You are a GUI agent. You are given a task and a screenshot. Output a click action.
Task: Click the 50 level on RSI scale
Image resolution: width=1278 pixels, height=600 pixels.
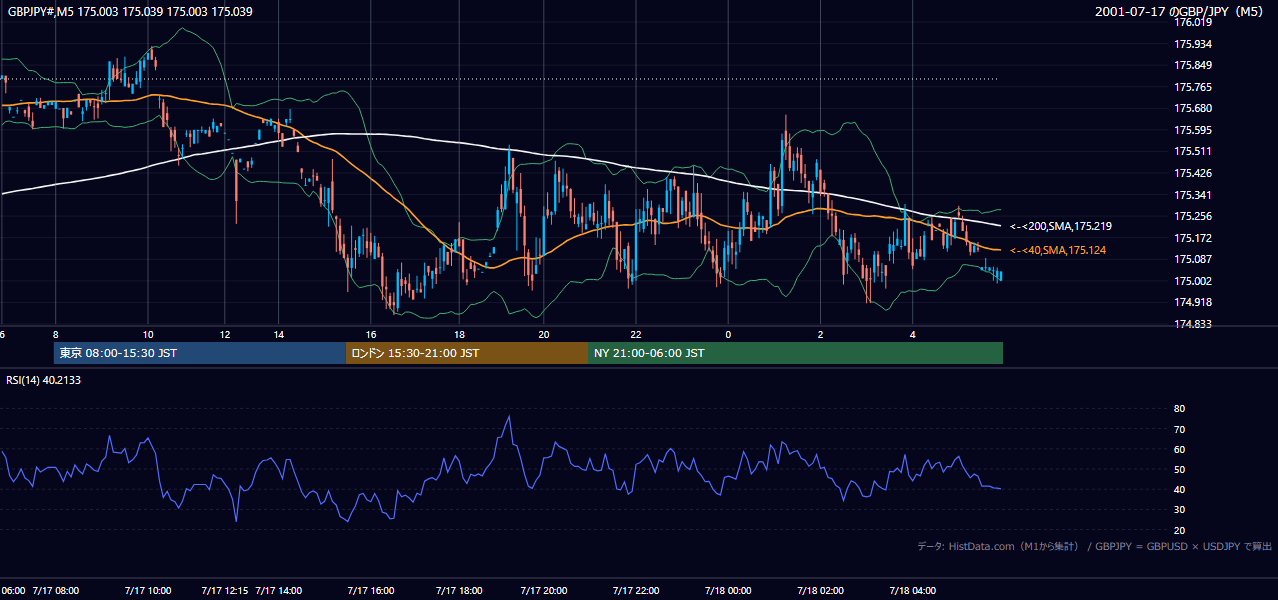click(x=1179, y=469)
